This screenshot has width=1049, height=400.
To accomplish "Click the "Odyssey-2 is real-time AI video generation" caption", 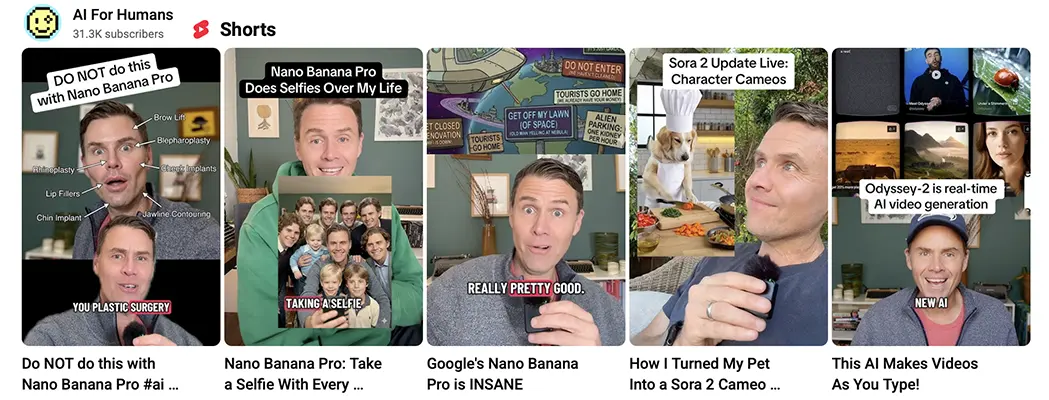I will (x=931, y=197).
